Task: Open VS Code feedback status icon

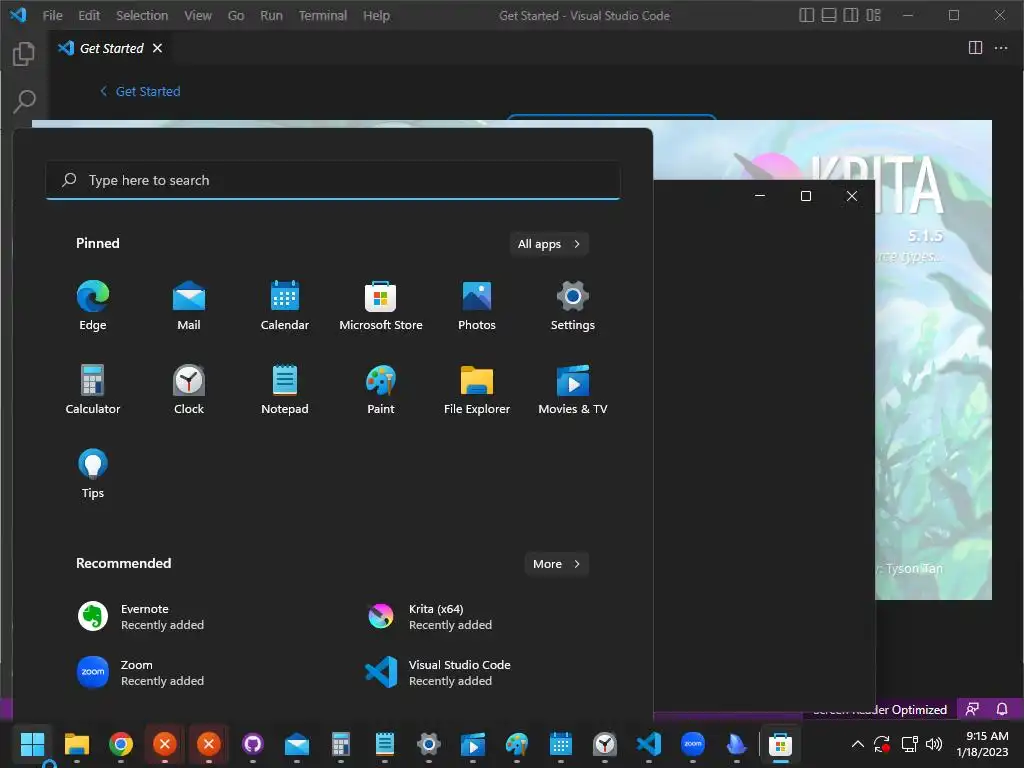Action: pos(972,709)
